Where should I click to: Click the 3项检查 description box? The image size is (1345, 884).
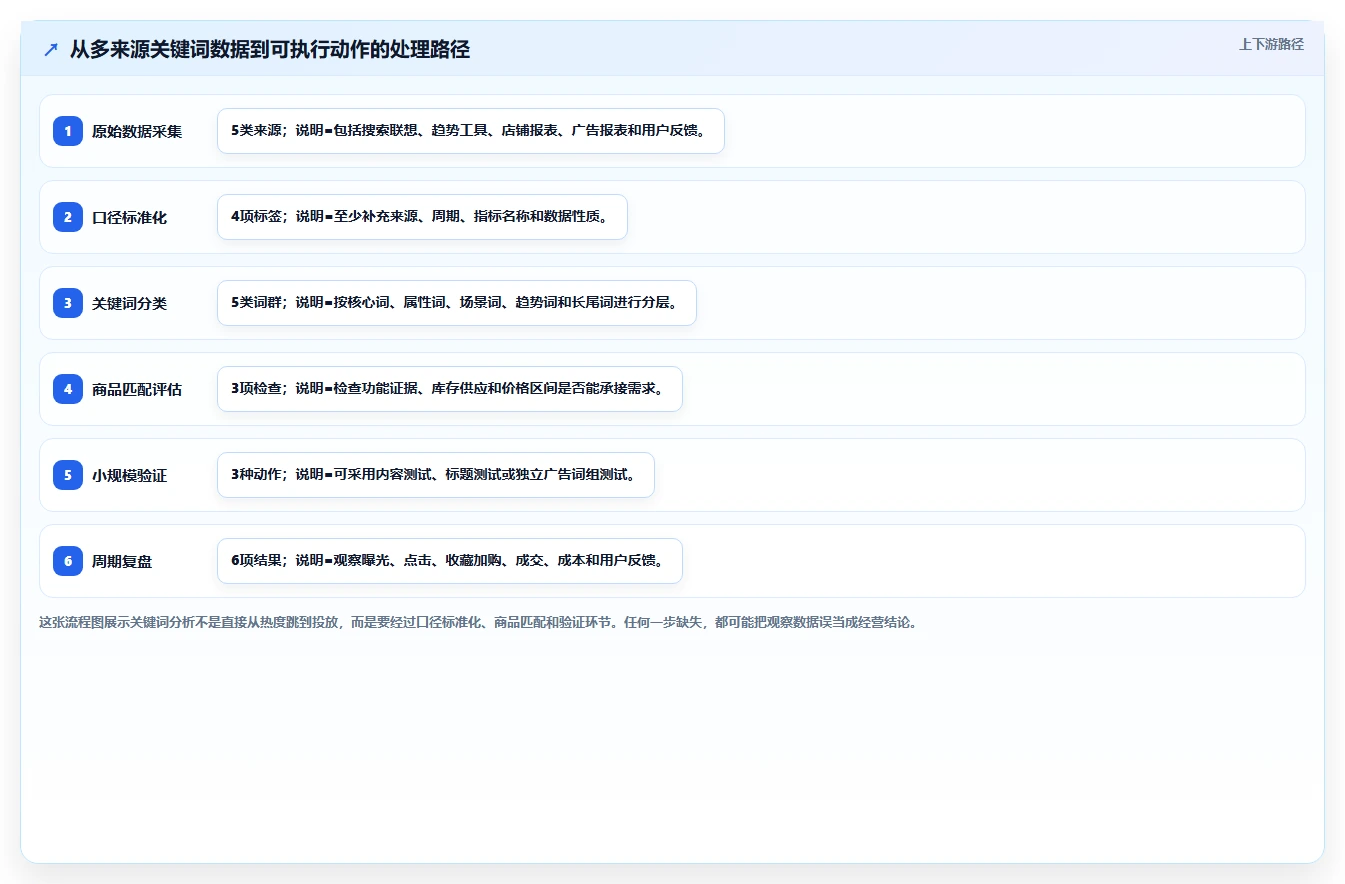[449, 389]
